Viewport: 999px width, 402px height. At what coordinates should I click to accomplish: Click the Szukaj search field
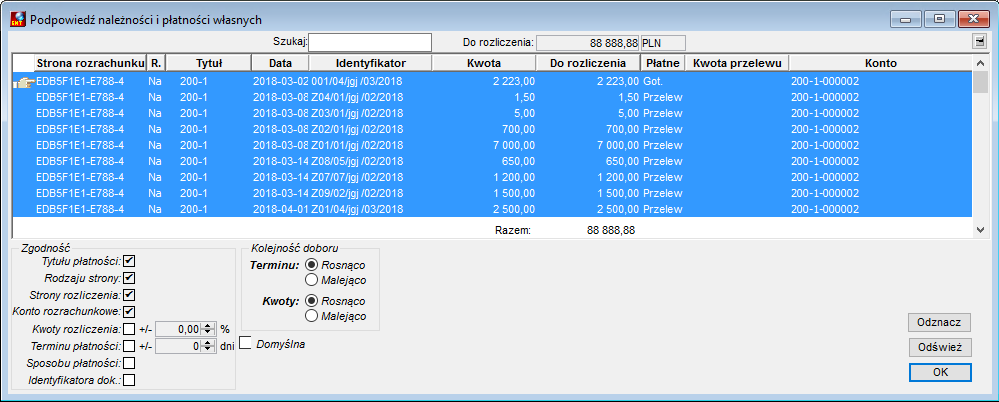click(x=370, y=43)
